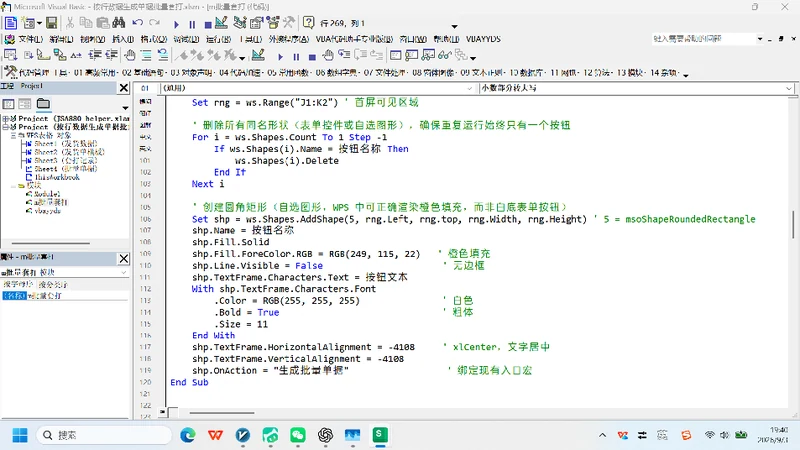Select the 按分类序 properties tab
The height and width of the screenshot is (450, 800).
pos(53,284)
